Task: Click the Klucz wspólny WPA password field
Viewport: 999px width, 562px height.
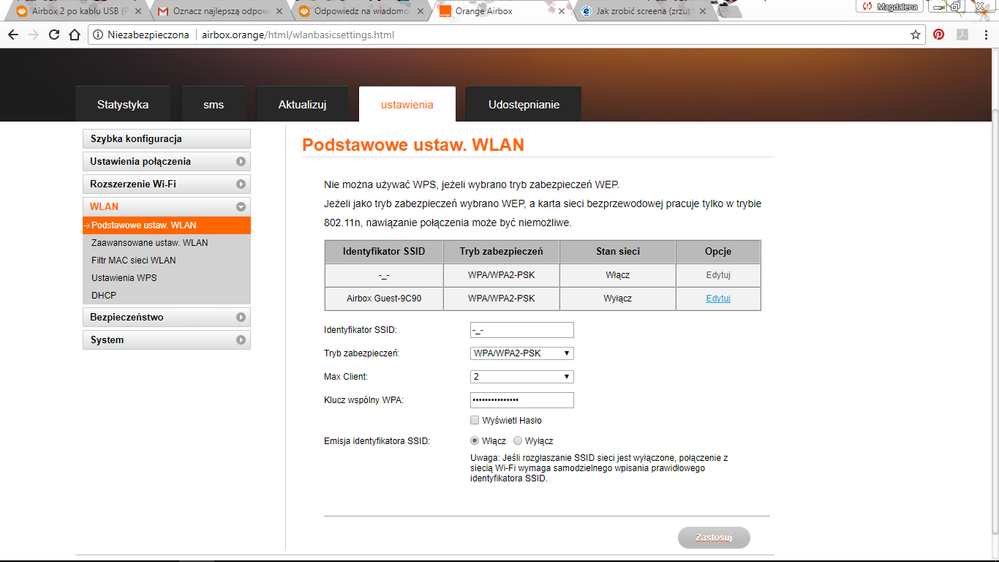Action: tap(522, 400)
